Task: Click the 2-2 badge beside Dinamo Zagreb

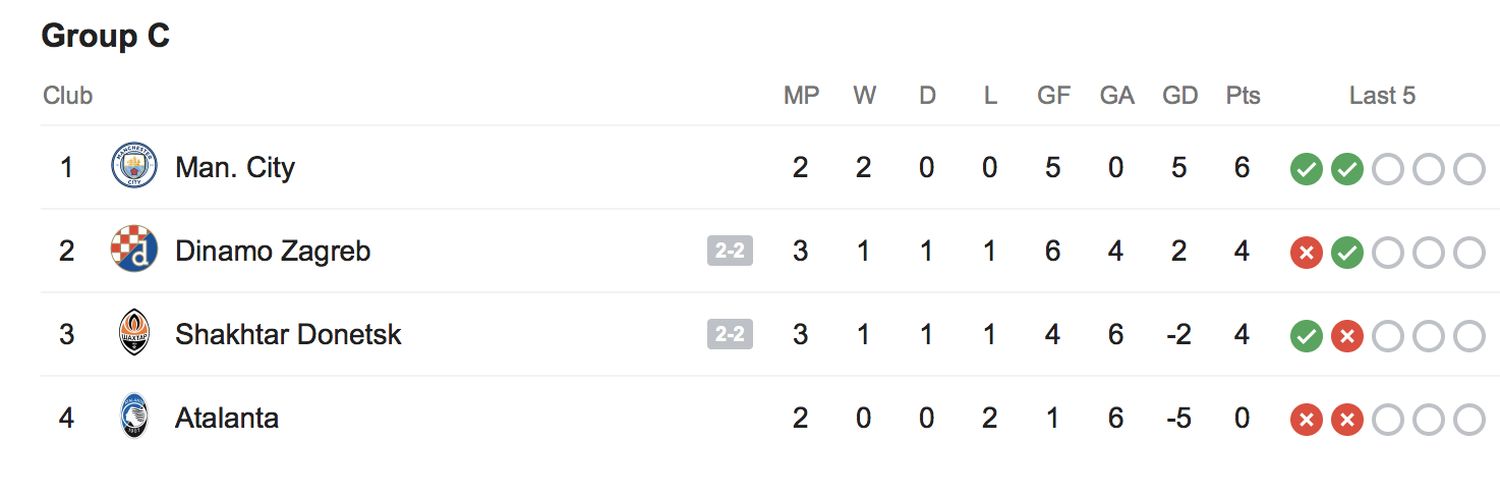Action: coord(730,251)
